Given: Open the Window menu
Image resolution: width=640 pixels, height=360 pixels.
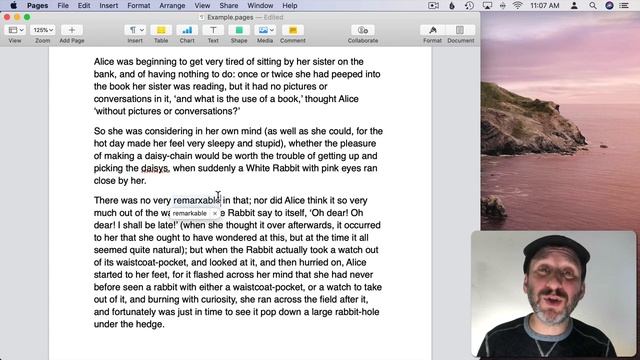Looking at the screenshot, I should click(x=260, y=5).
